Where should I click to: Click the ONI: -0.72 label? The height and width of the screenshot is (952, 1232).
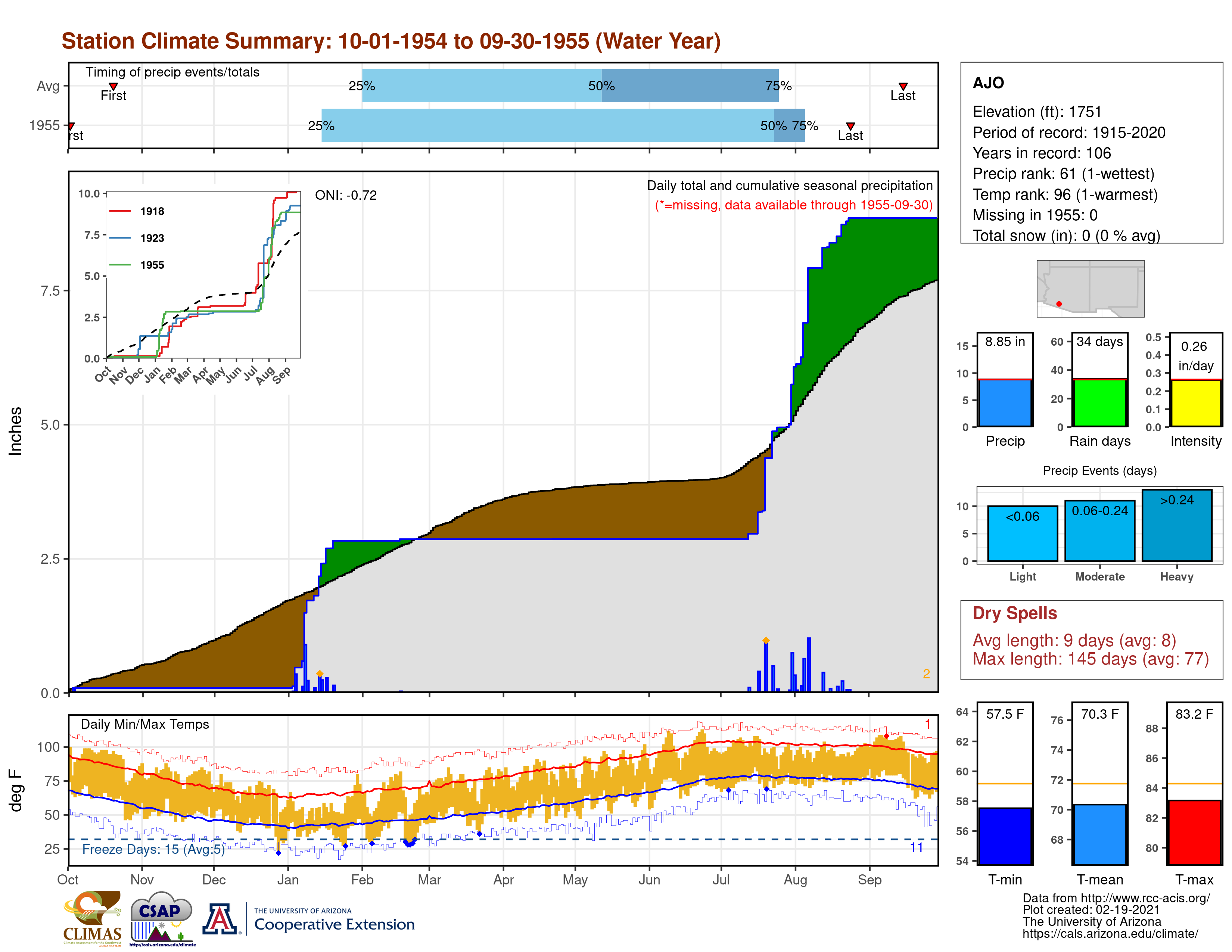[346, 195]
